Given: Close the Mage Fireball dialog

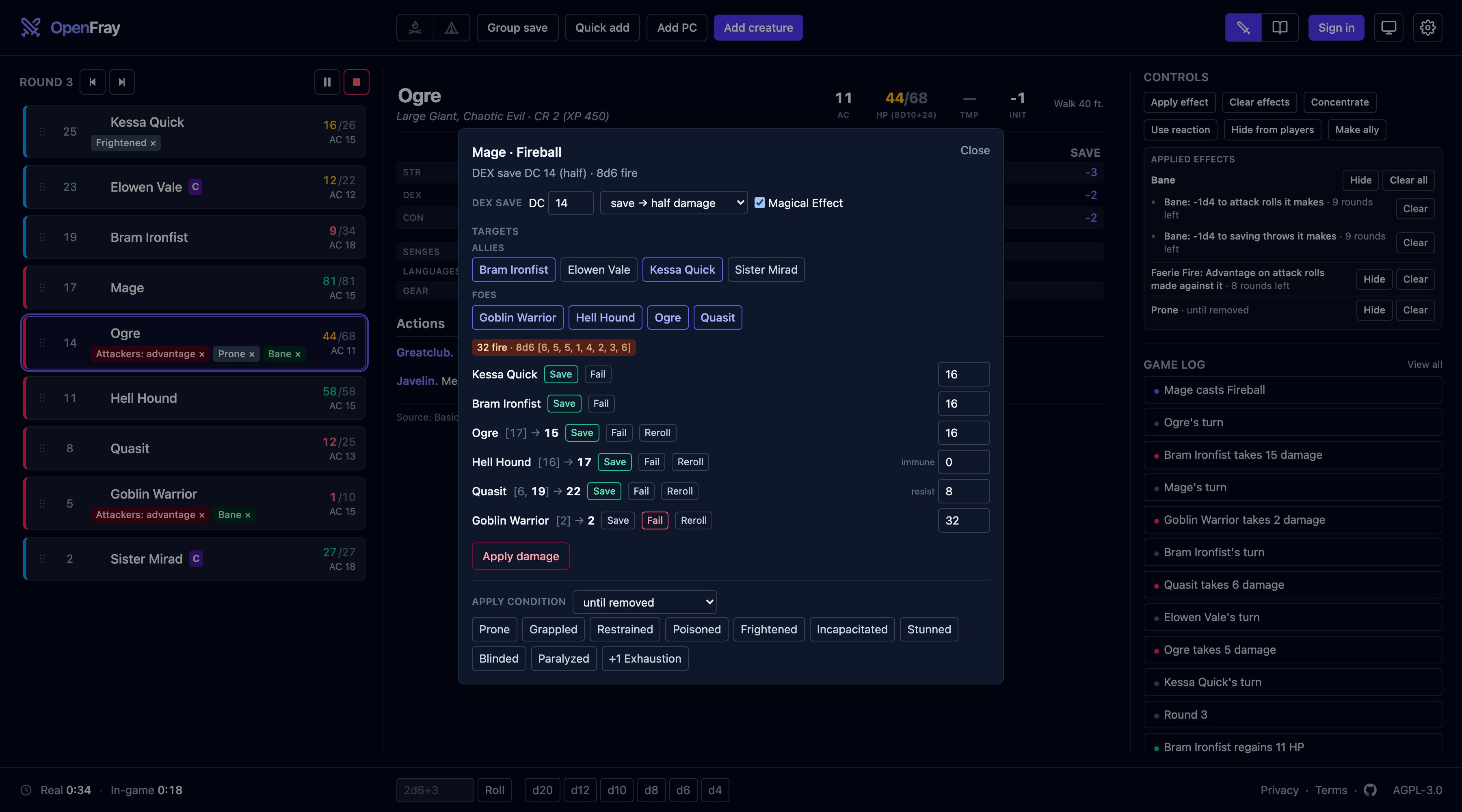Looking at the screenshot, I should pyautogui.click(x=975, y=150).
